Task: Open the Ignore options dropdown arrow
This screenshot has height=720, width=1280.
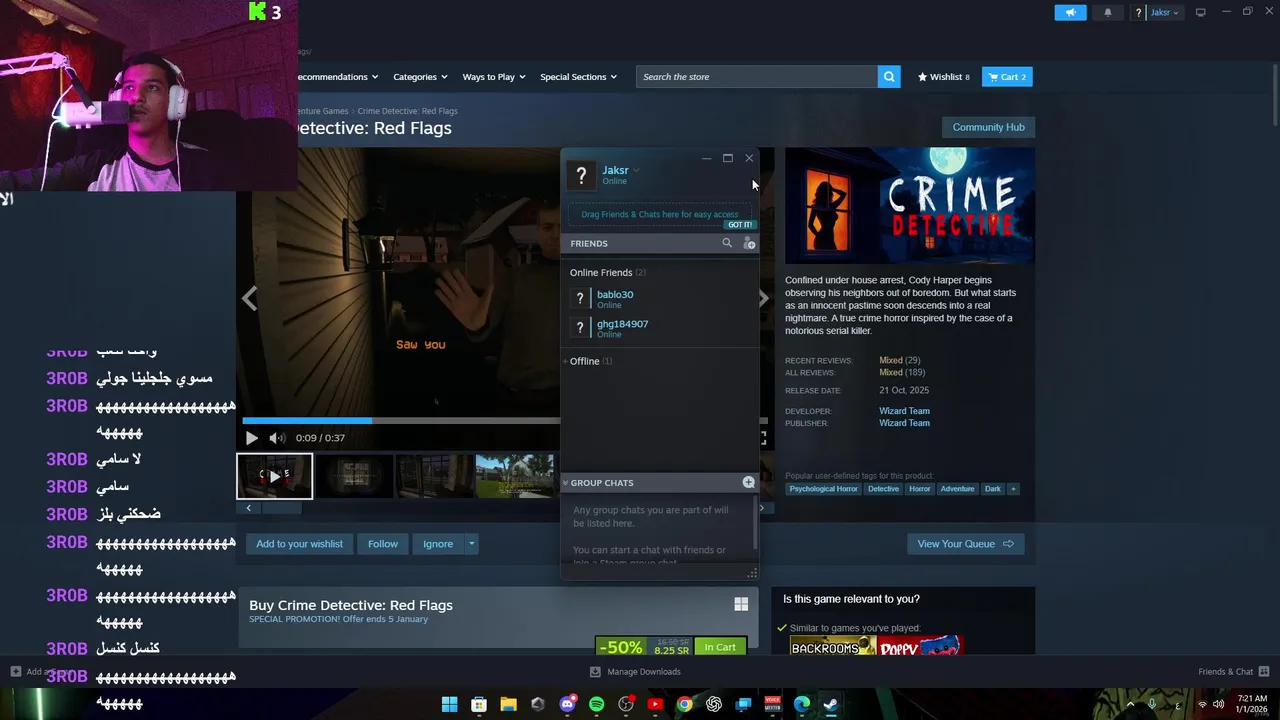Action: point(471,544)
